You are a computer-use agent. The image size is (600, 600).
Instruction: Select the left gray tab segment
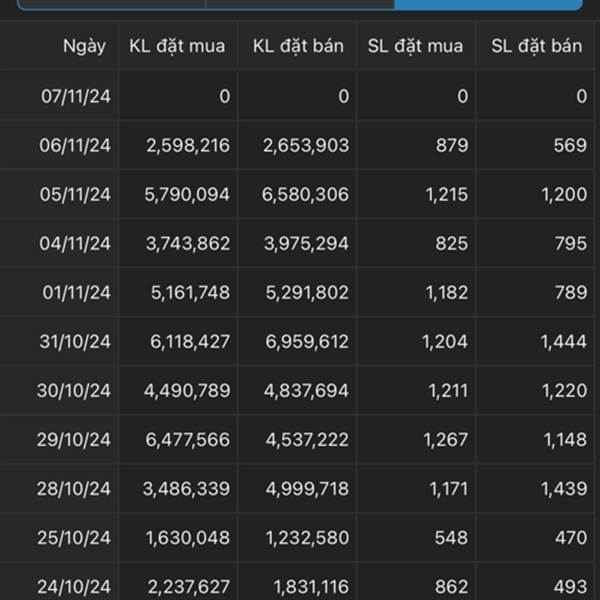pos(112,4)
